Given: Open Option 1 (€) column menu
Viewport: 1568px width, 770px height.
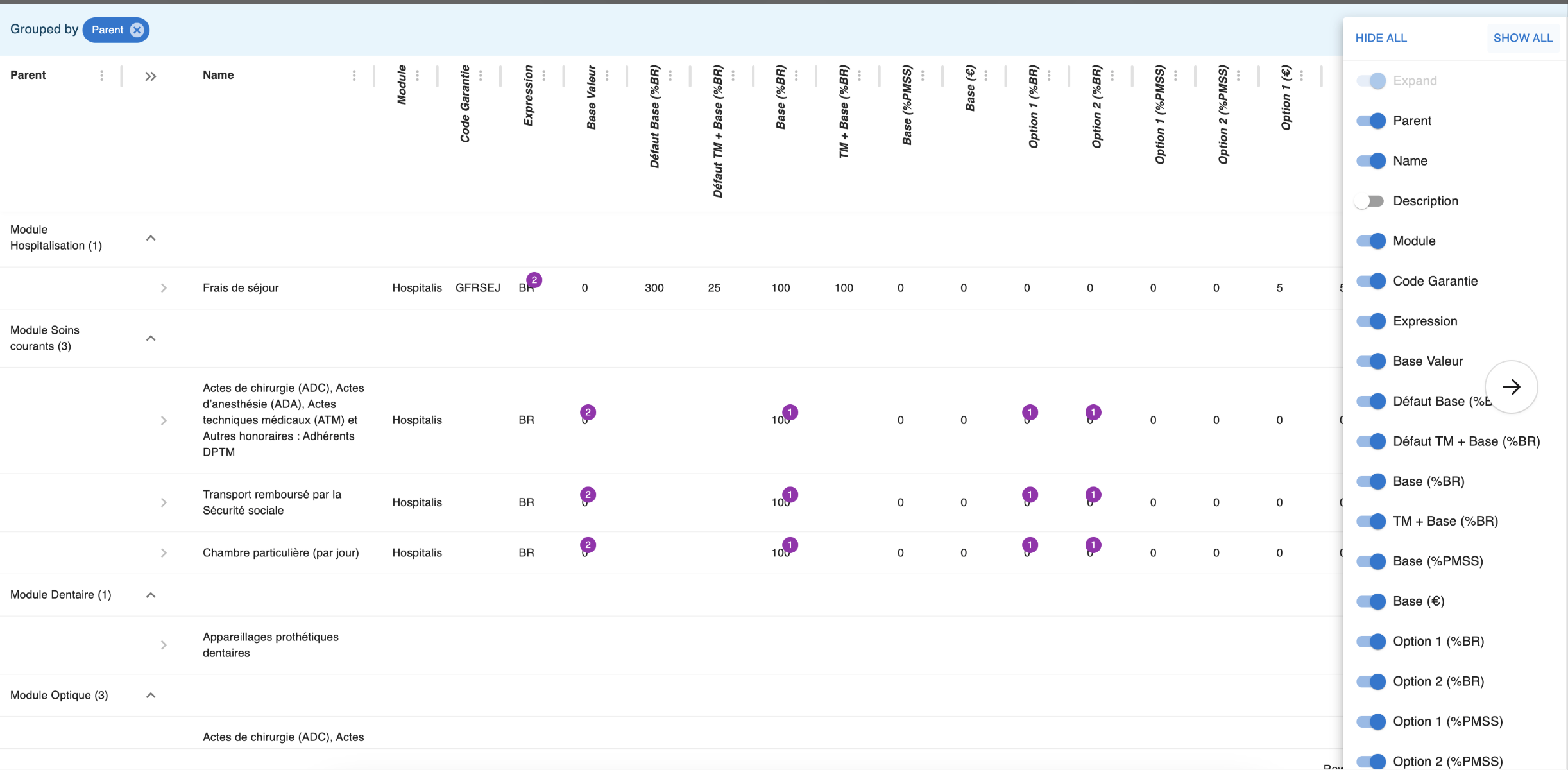Looking at the screenshot, I should coord(1302,75).
